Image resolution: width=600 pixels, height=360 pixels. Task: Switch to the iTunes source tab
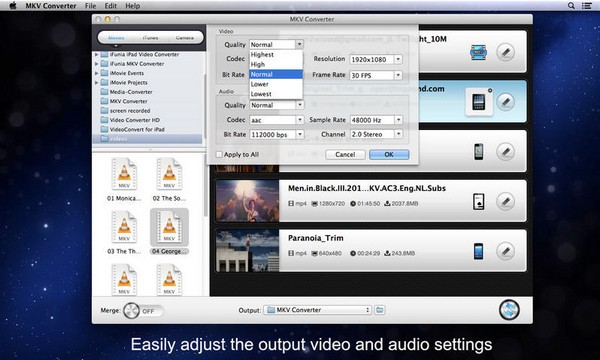150,38
